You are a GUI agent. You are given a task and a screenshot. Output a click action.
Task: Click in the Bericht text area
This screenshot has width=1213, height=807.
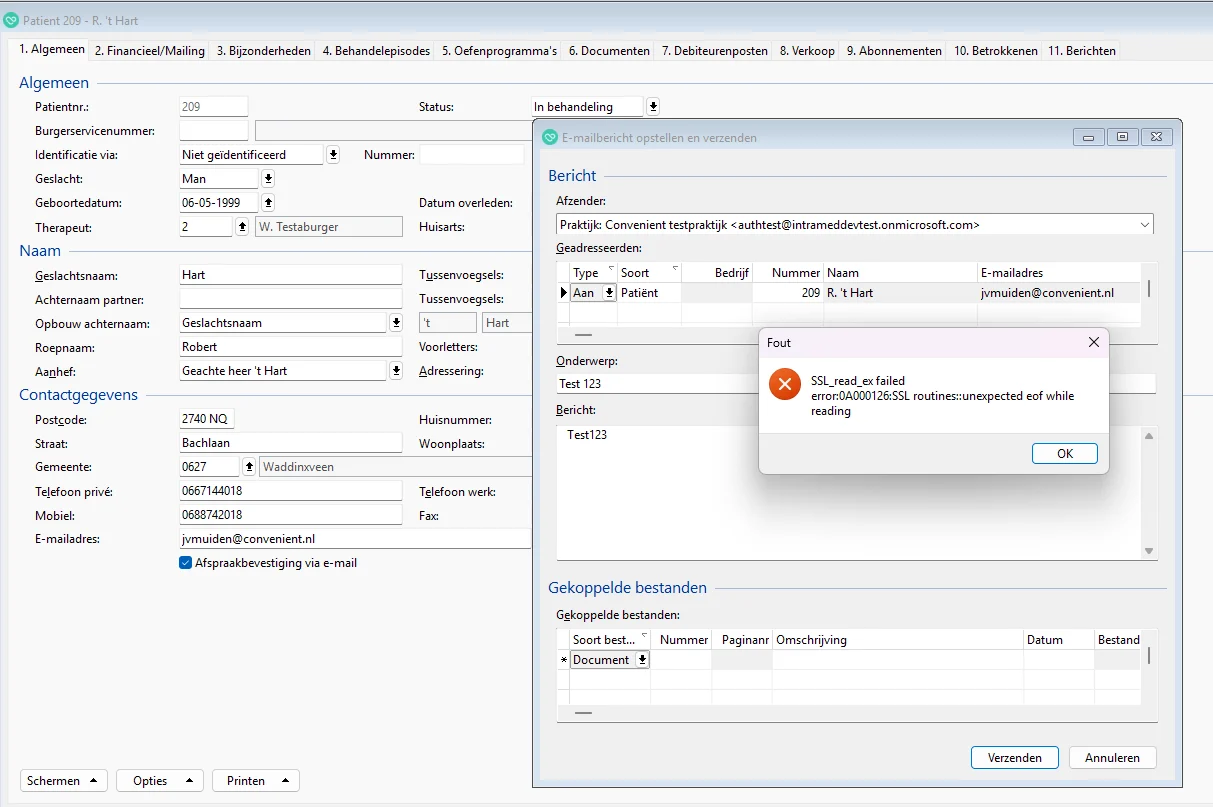click(848, 492)
